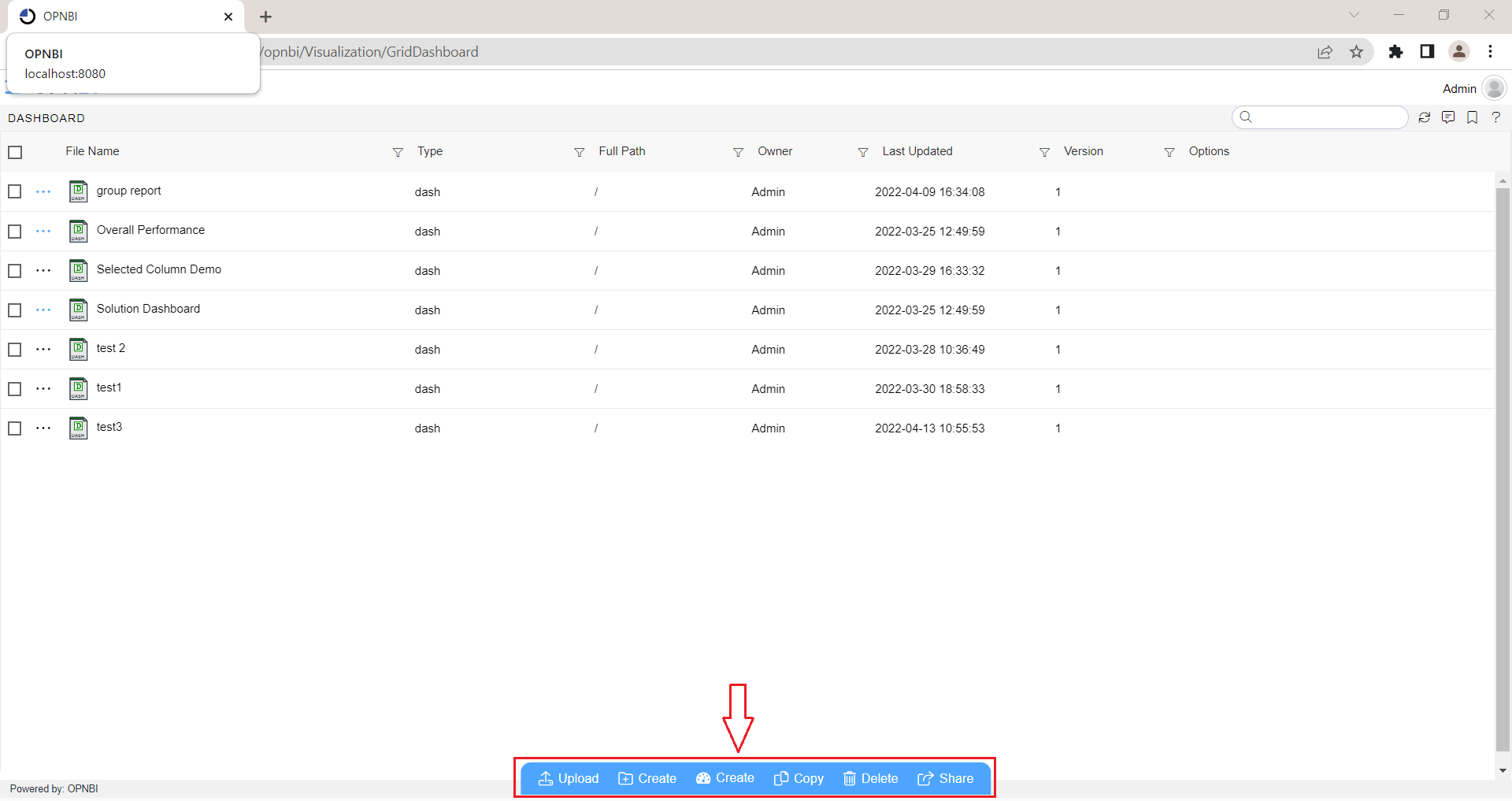
Task: Check the box for Overall Performance
Action: tap(15, 231)
